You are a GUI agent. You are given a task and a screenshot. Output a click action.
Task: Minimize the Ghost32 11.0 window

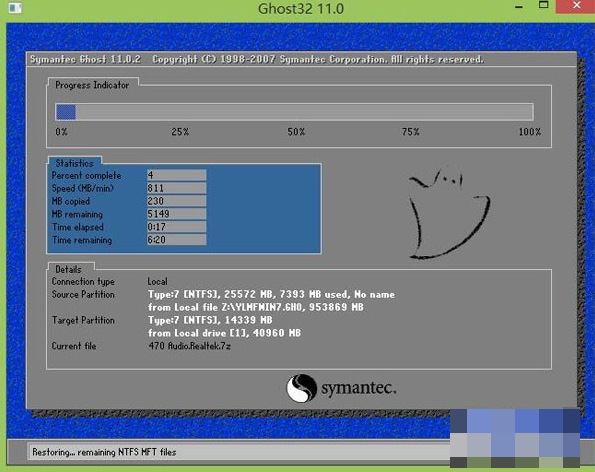(x=519, y=6)
